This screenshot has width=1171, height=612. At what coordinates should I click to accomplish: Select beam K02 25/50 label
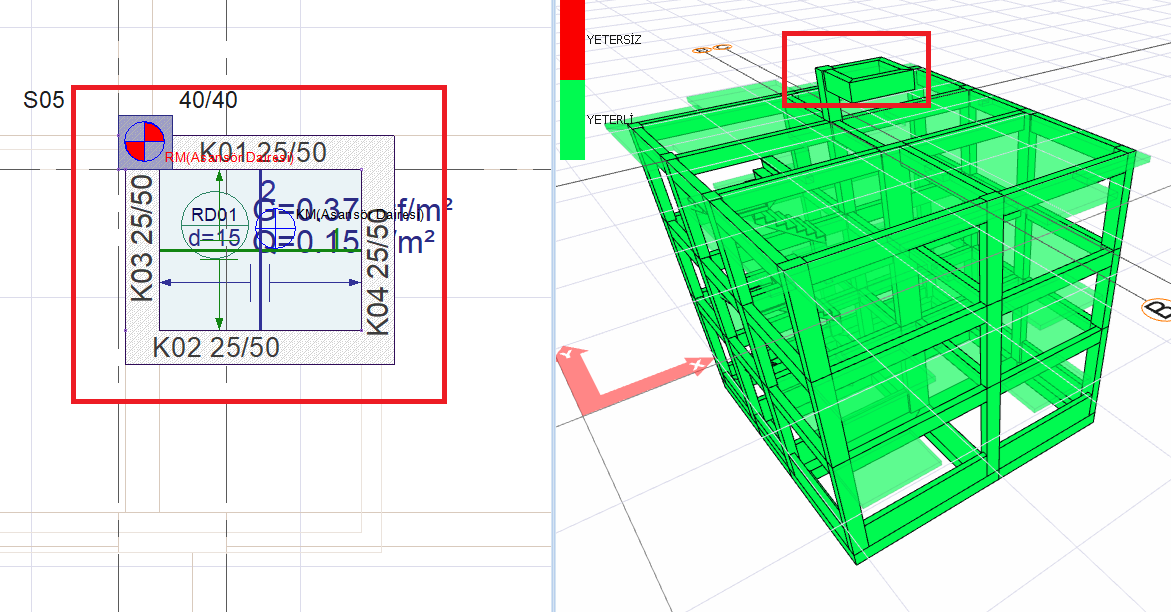point(216,348)
